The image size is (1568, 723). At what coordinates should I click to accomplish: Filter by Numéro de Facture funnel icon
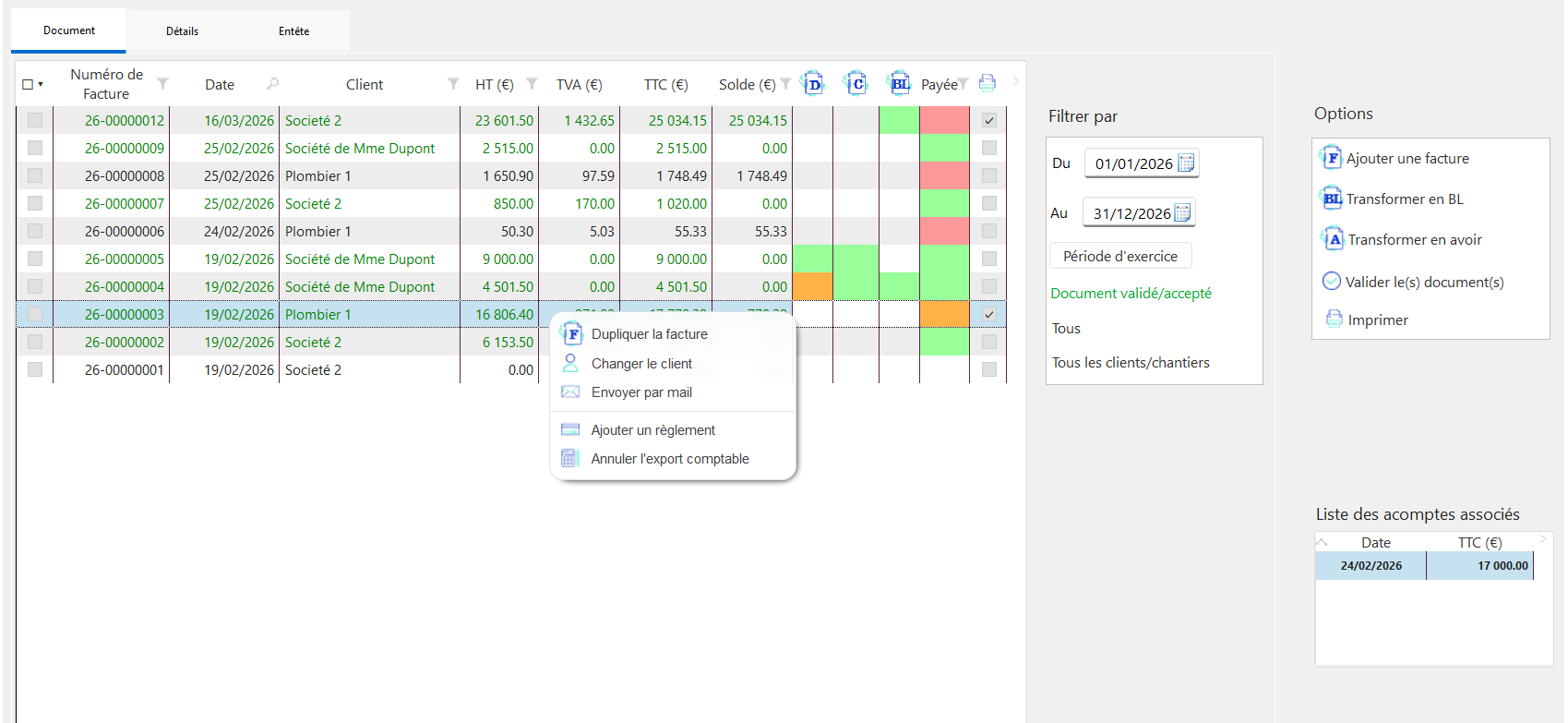click(162, 84)
